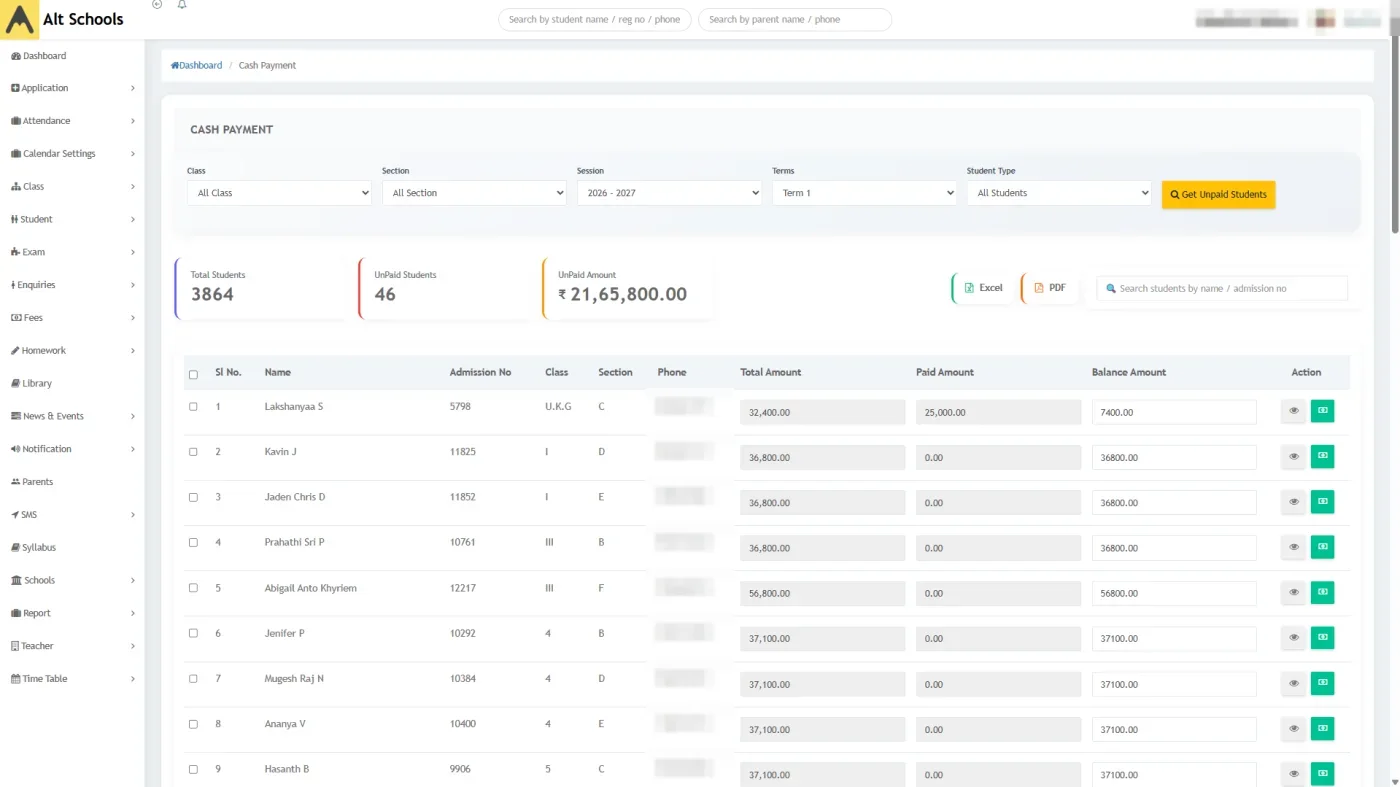Viewport: 1400px width, 787px height.
Task: Tick the checkbox for Jenifer P
Action: [193, 633]
